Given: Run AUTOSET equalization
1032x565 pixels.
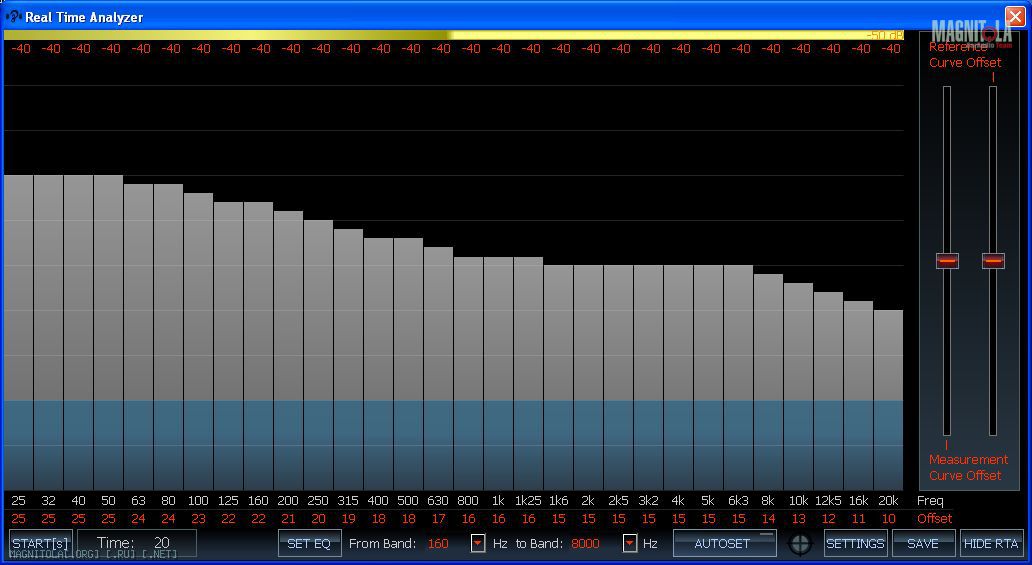Looking at the screenshot, I should click(x=725, y=543).
